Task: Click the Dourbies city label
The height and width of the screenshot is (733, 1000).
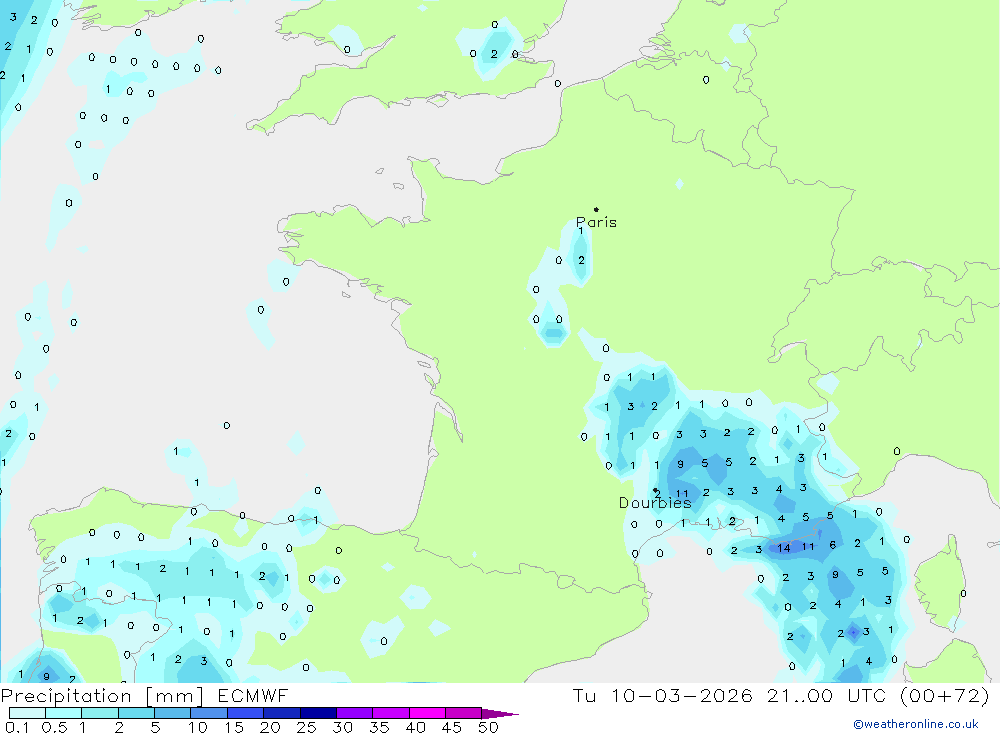Action: pyautogui.click(x=655, y=503)
